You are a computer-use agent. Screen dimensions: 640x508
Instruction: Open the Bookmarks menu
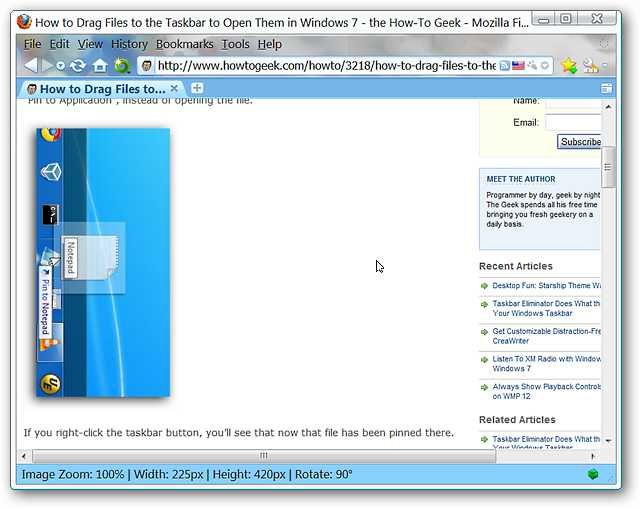[184, 44]
